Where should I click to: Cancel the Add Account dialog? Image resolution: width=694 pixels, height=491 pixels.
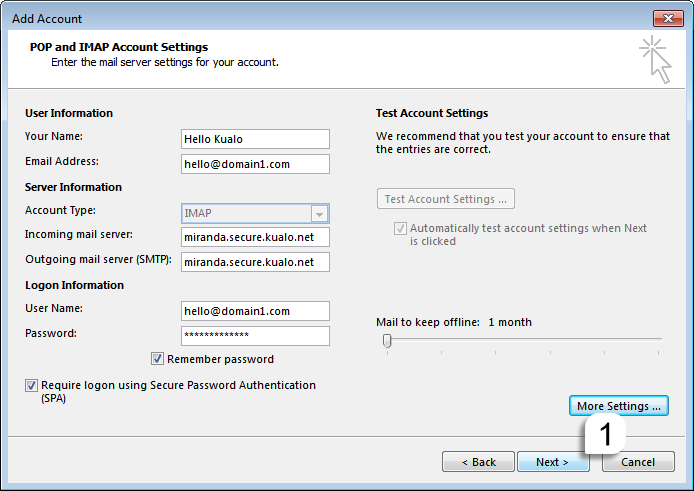[x=638, y=462]
